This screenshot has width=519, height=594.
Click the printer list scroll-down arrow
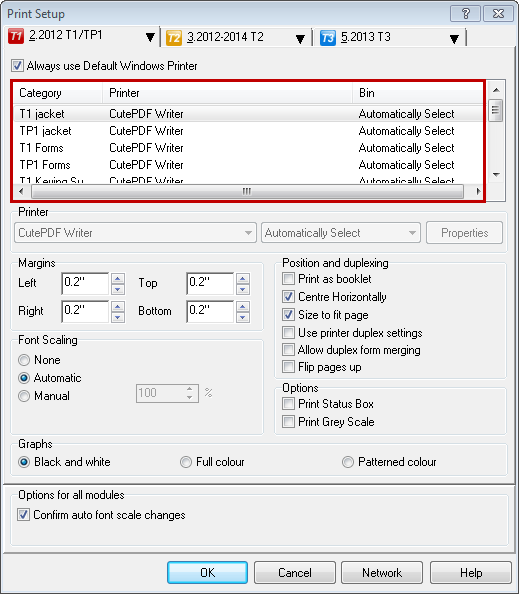tap(496, 175)
